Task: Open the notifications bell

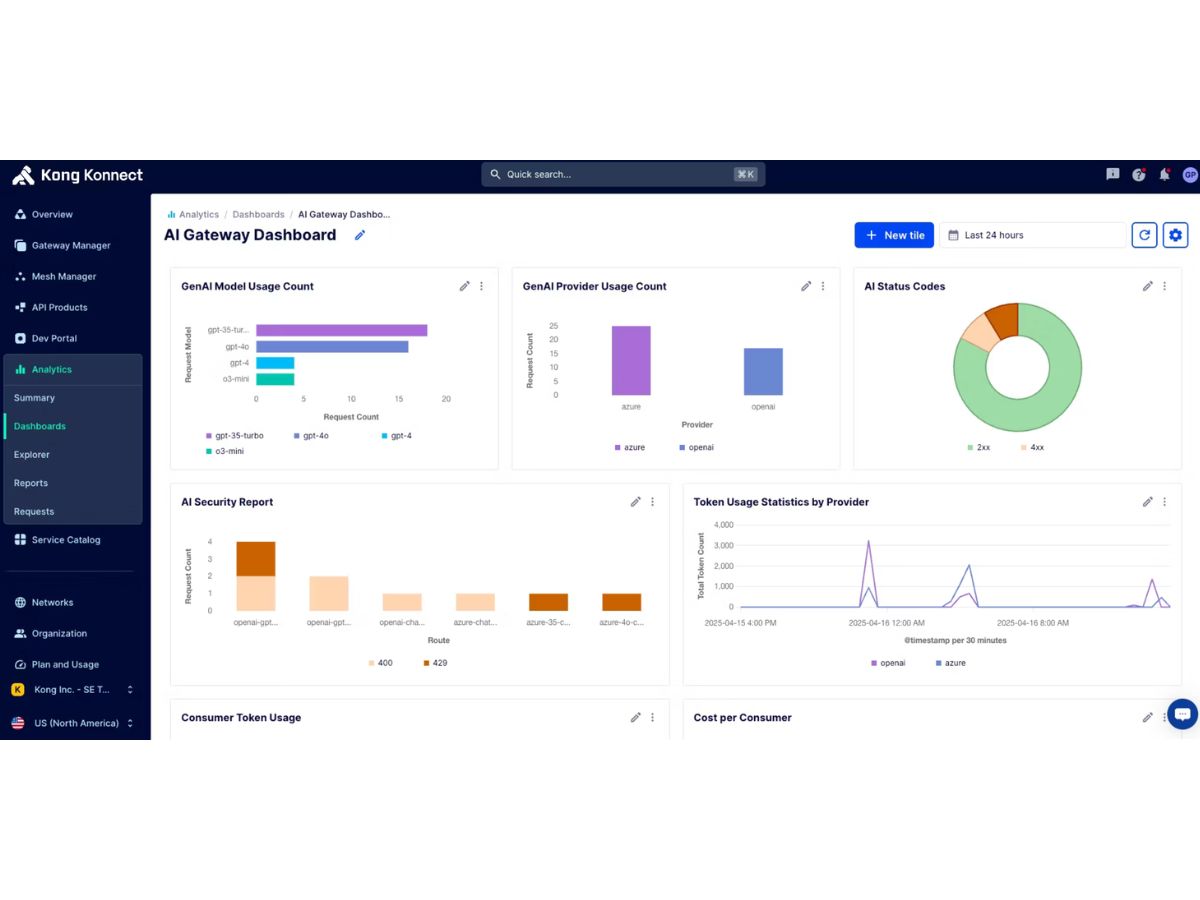Action: click(1165, 174)
